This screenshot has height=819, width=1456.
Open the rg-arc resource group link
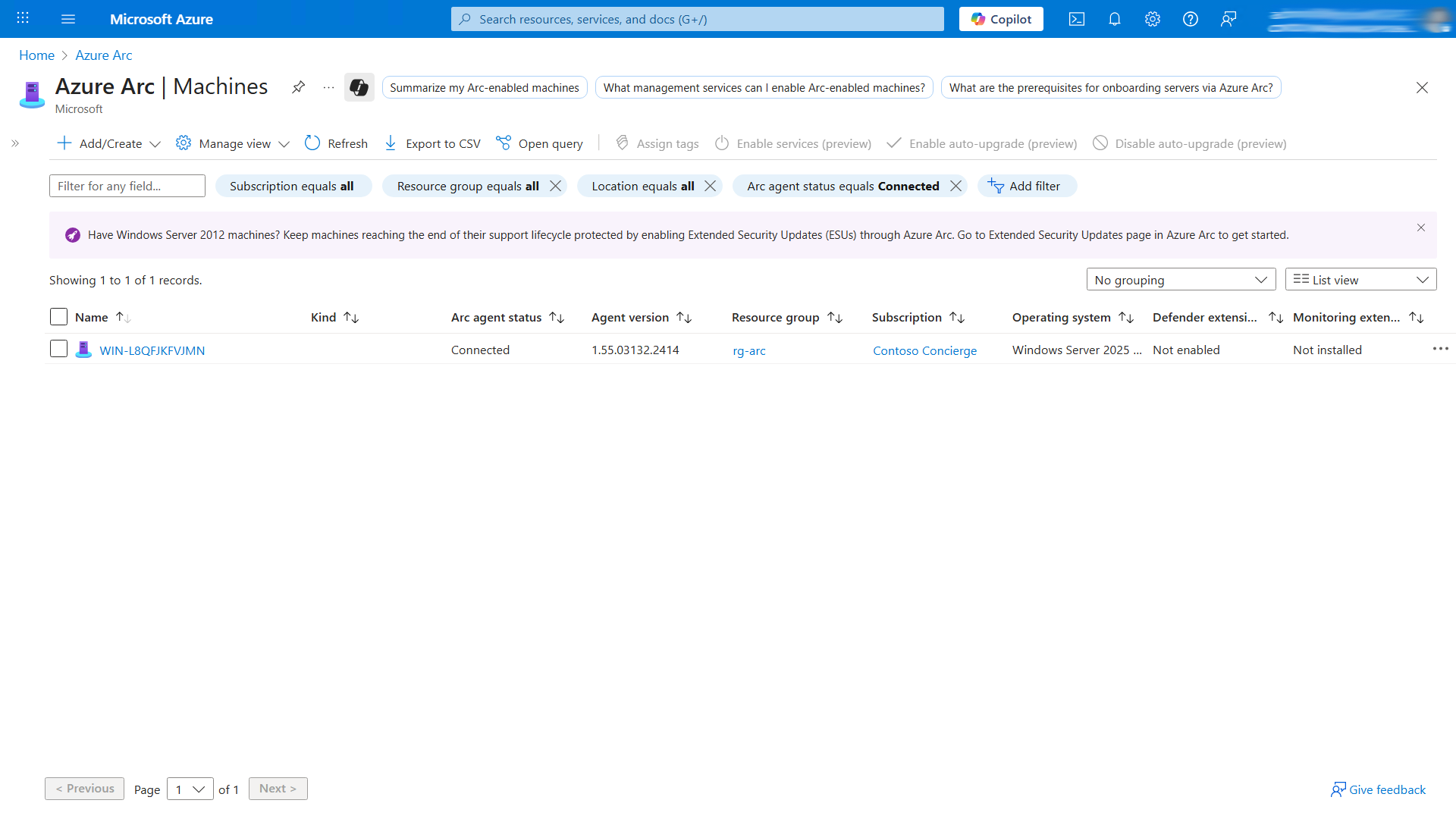point(749,350)
